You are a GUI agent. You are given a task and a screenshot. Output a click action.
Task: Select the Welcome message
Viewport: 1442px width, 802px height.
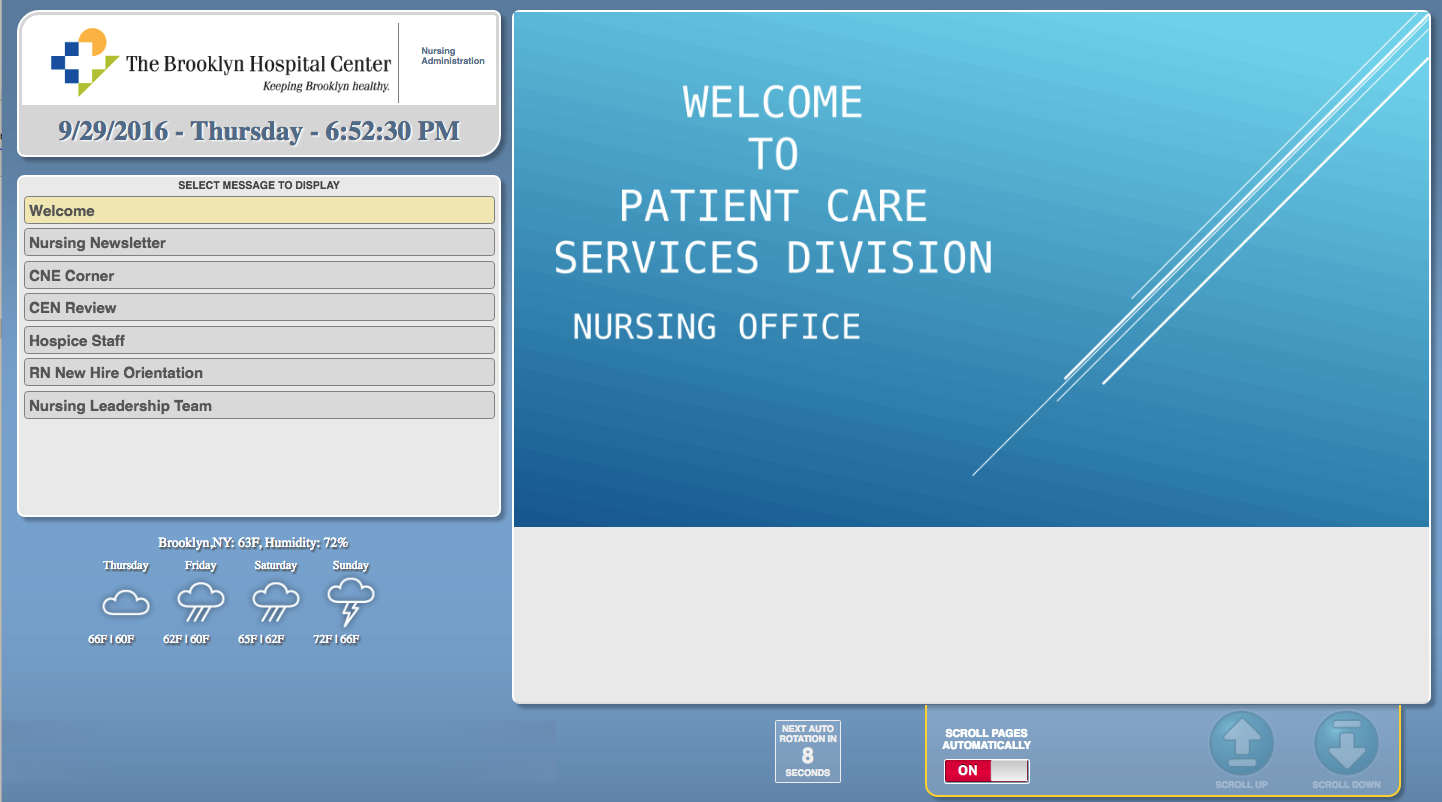click(259, 210)
